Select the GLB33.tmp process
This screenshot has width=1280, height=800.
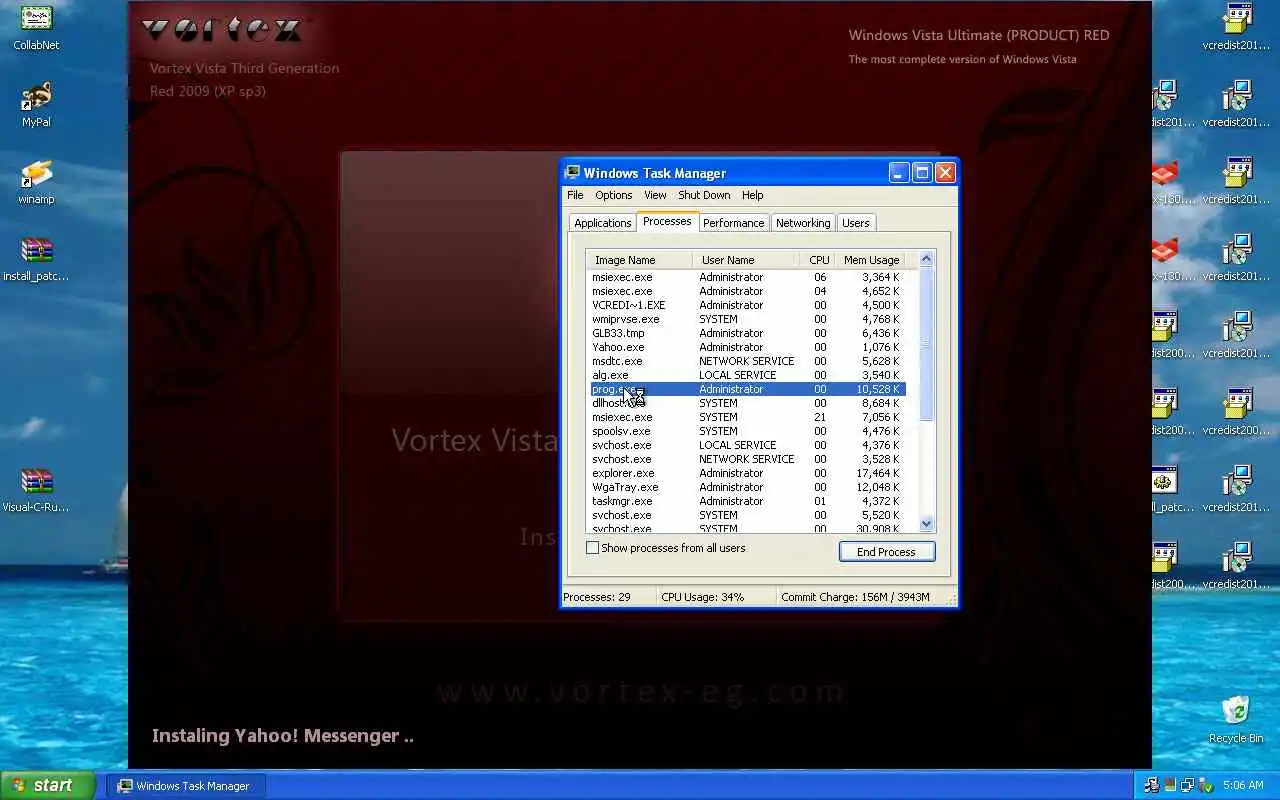pos(746,333)
